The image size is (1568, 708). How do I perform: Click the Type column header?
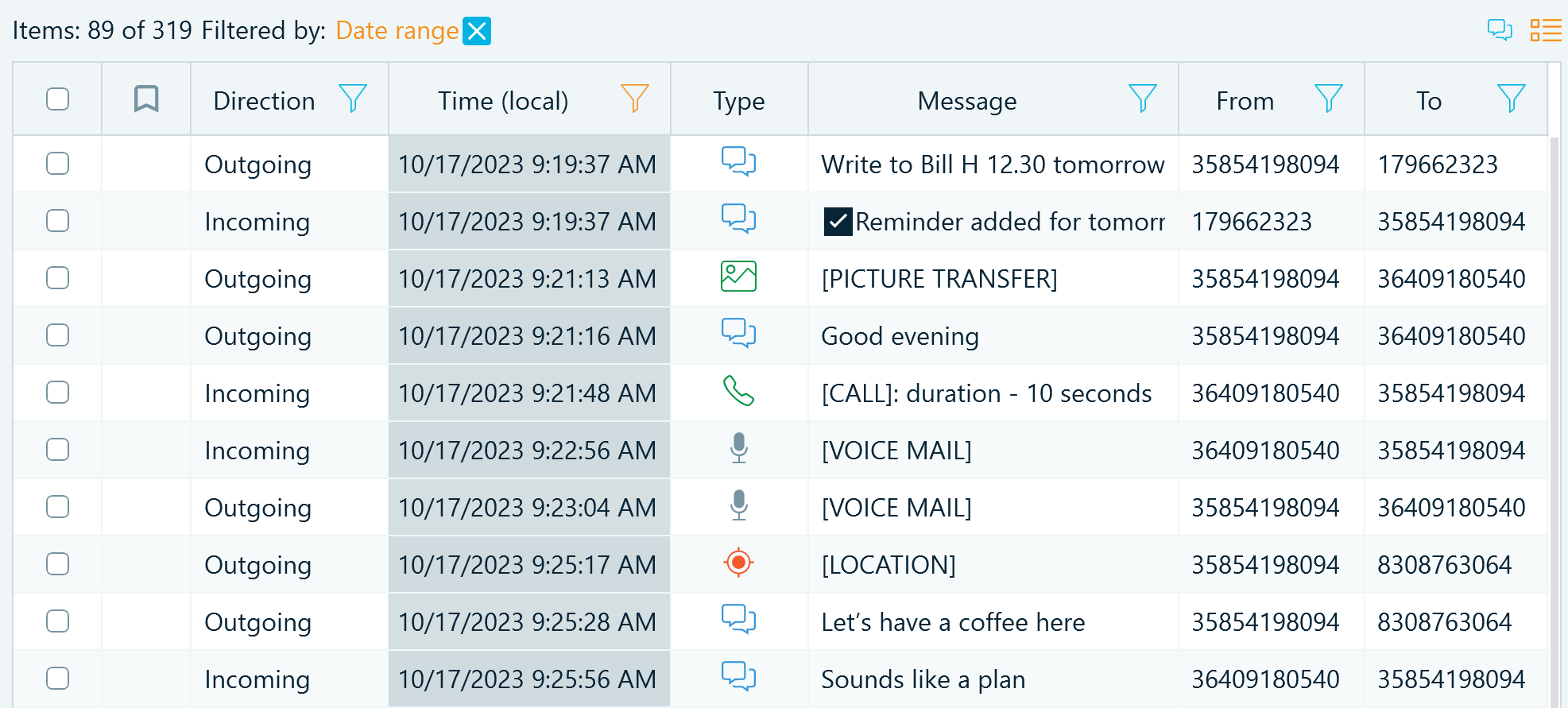pos(738,101)
